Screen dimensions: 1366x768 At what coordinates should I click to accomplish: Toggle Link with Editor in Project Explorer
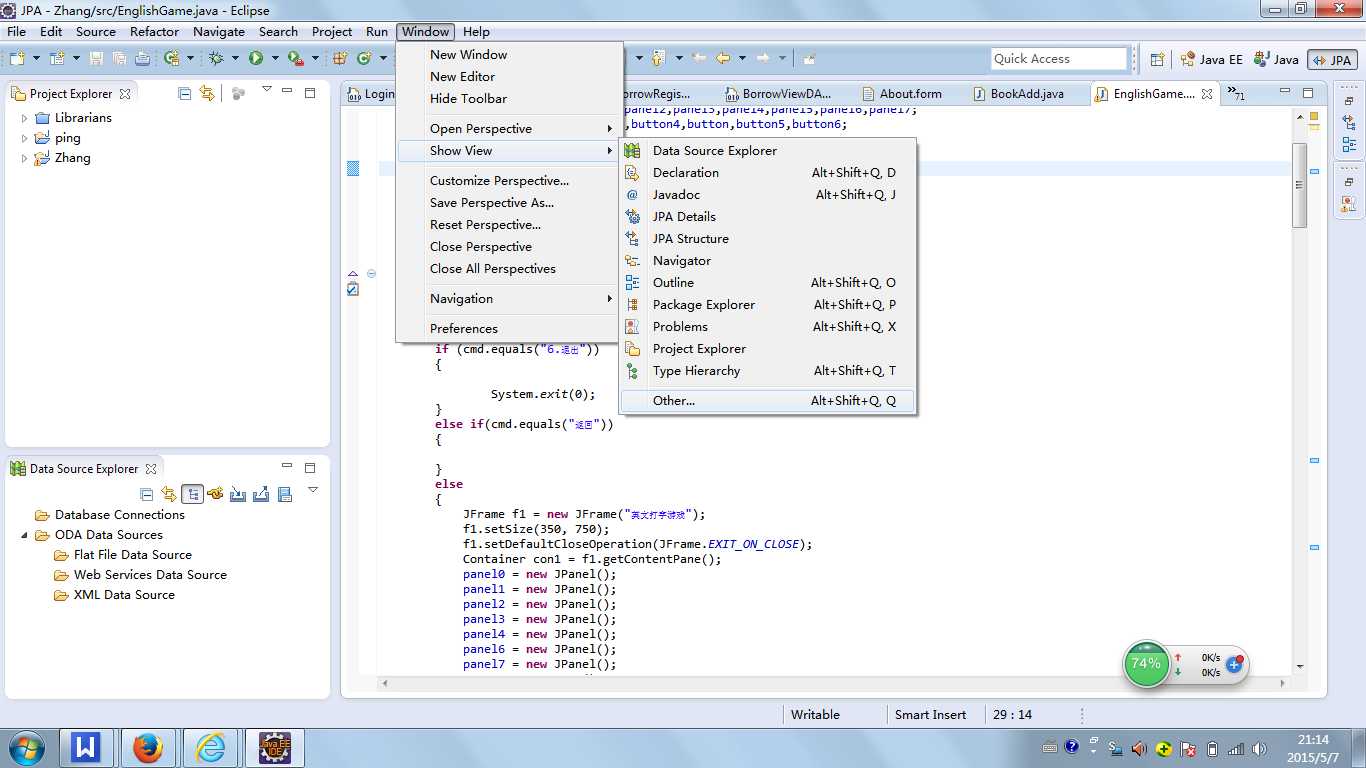[x=207, y=93]
